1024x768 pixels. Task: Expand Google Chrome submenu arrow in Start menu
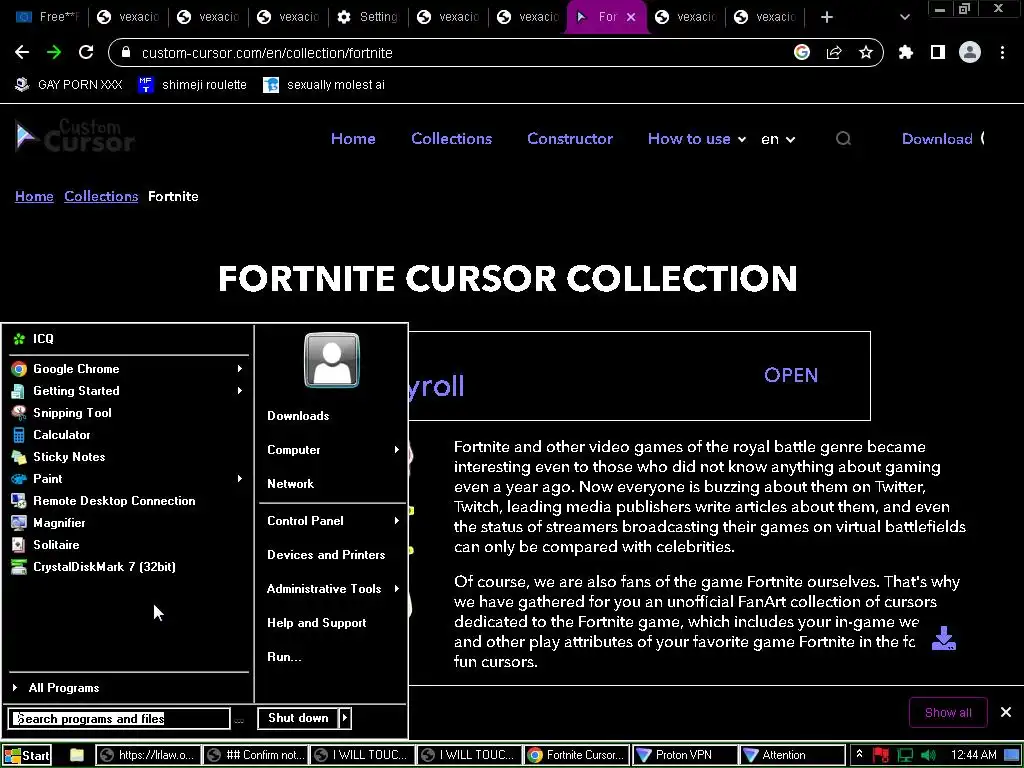240,369
